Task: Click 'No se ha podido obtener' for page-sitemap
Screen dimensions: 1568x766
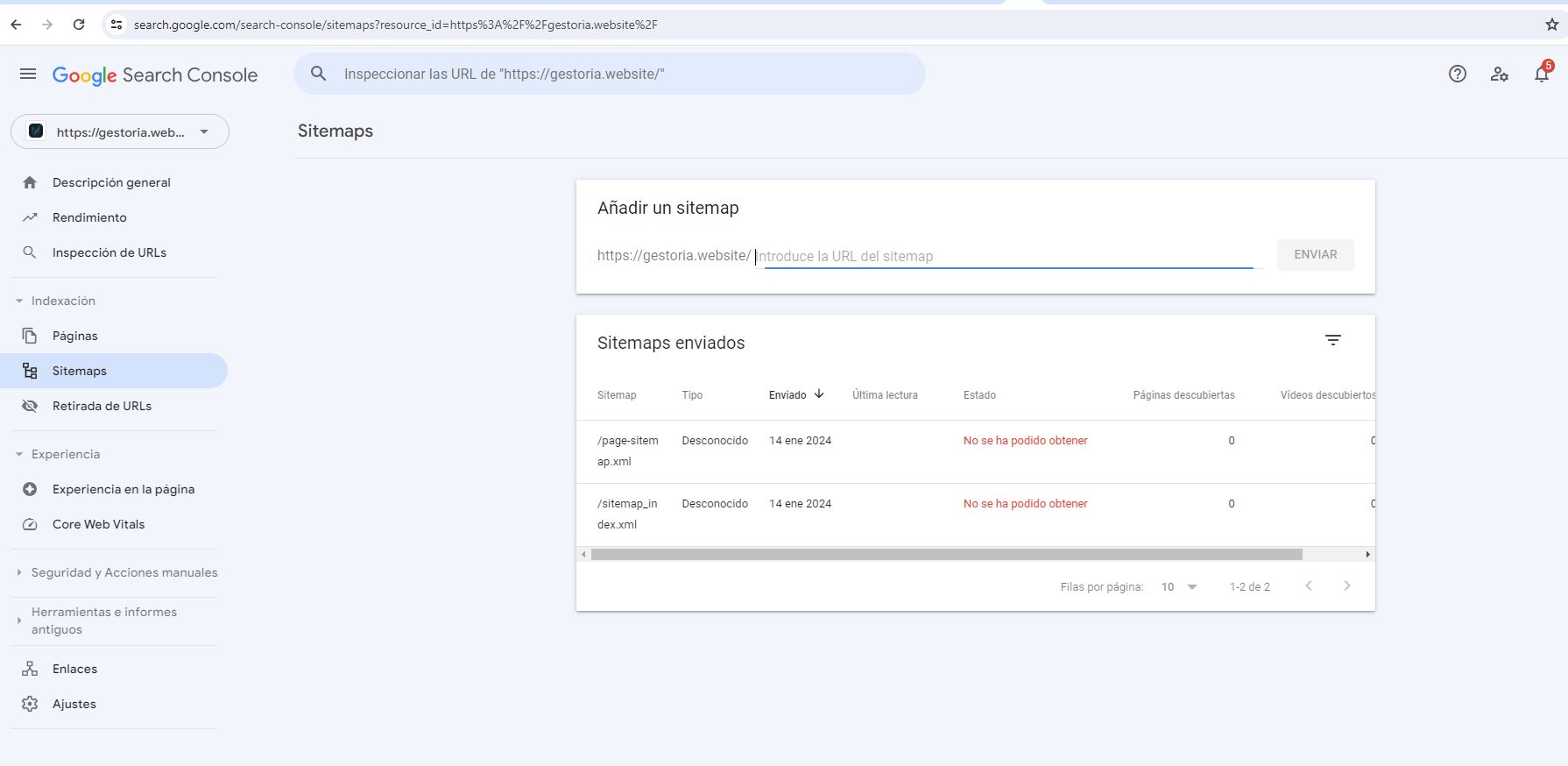Action: (x=1026, y=441)
